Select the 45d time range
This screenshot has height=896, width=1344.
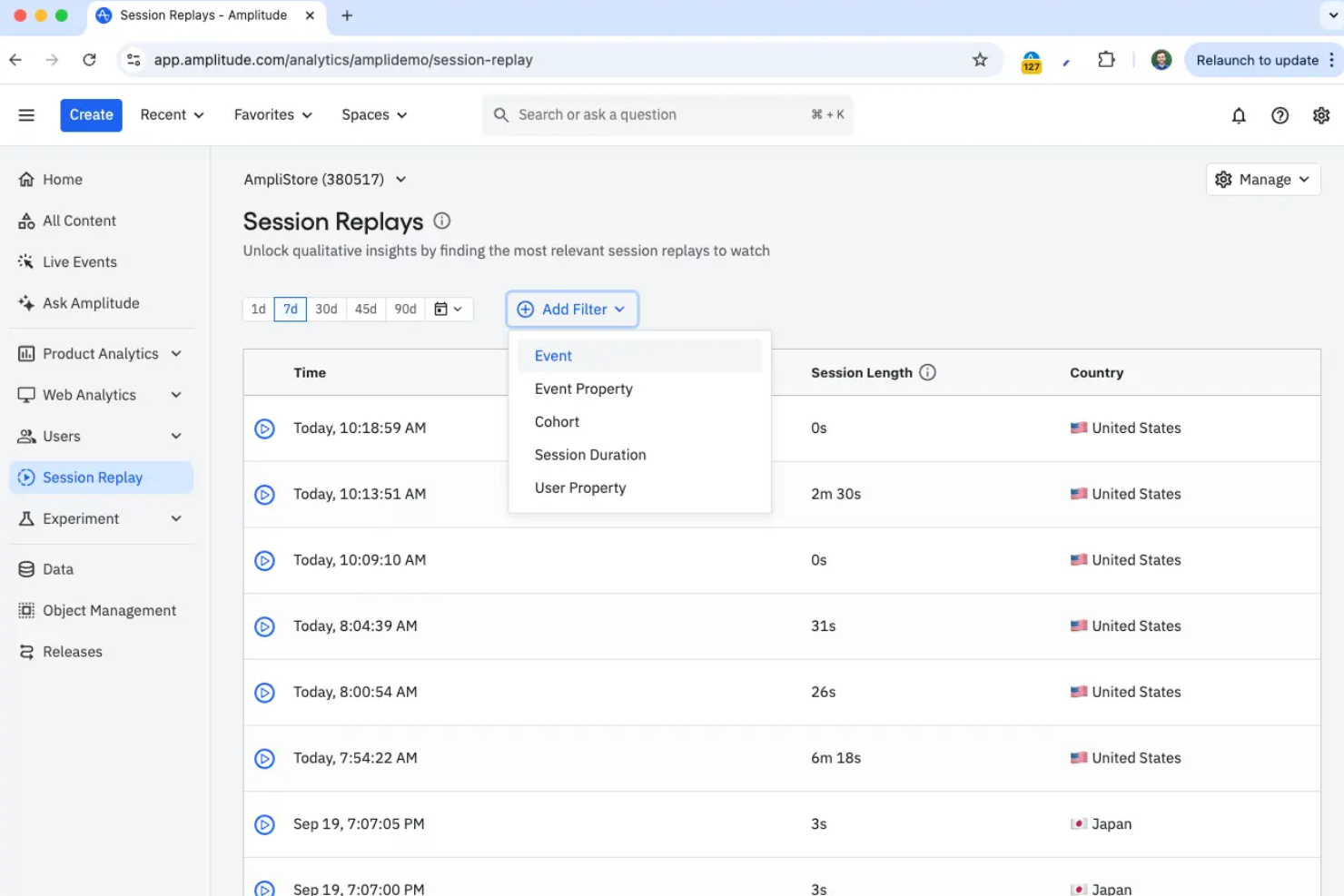pos(366,310)
